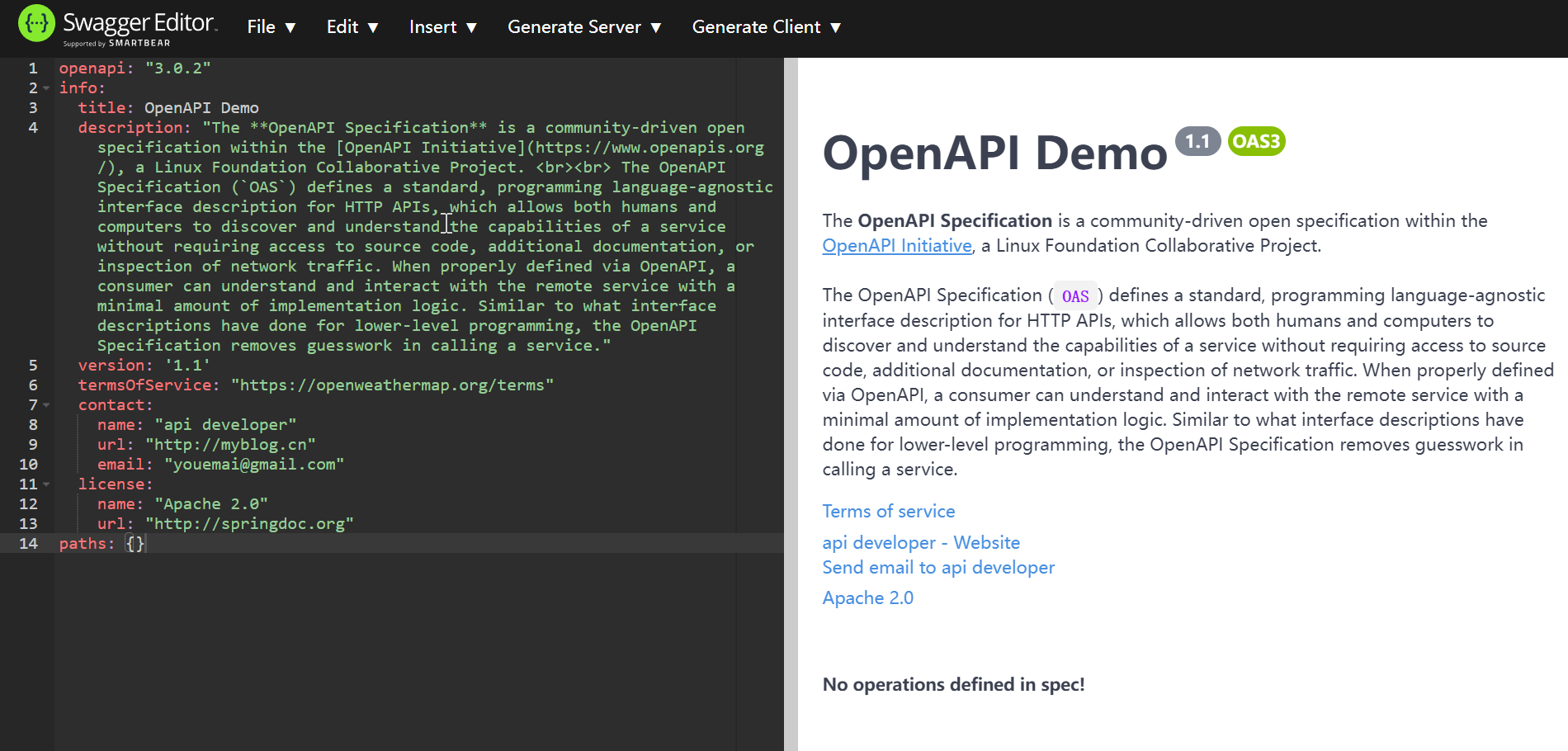Click the OpenAPI Demo title heading

pyautogui.click(x=994, y=154)
